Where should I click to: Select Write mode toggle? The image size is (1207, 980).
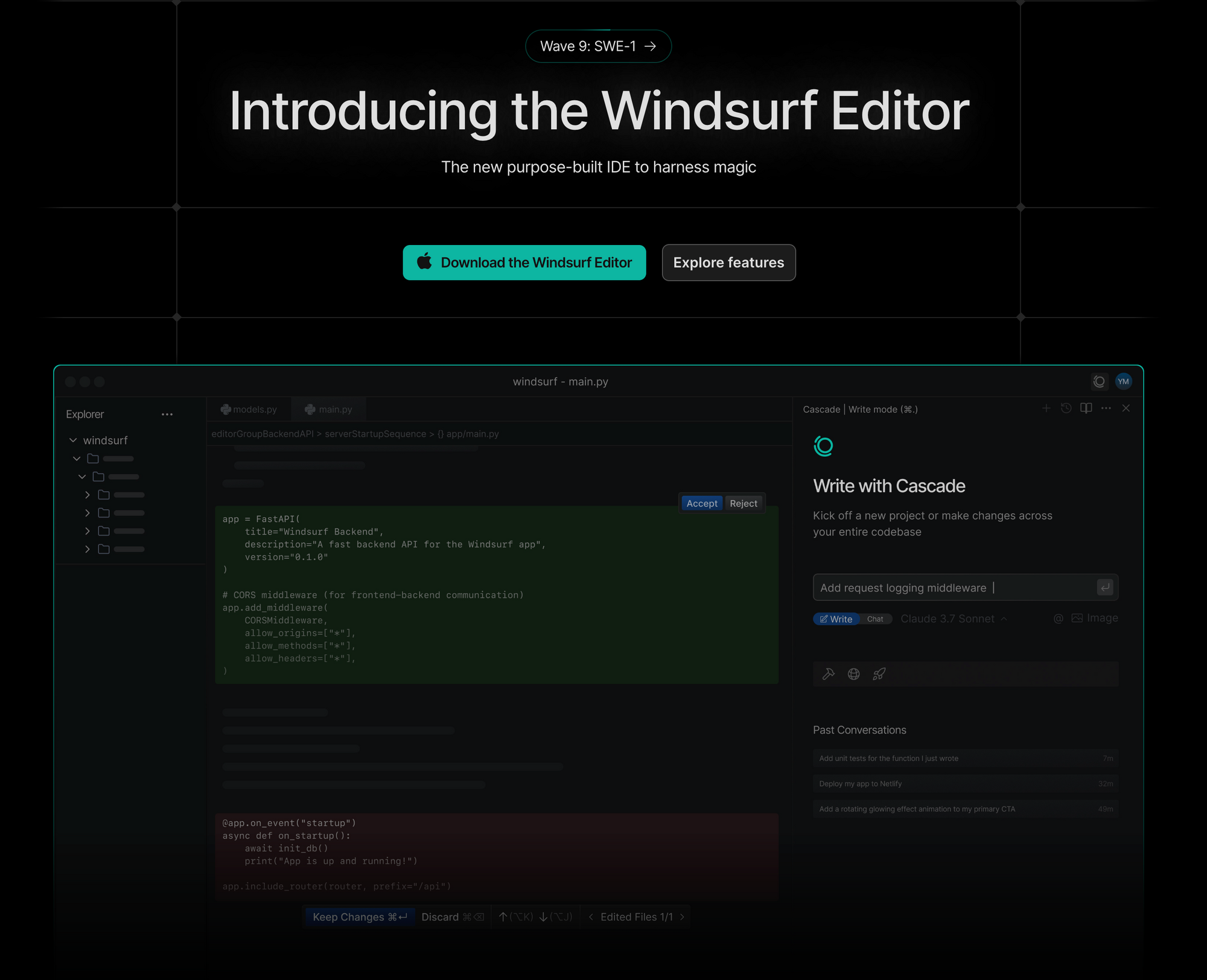(x=836, y=619)
